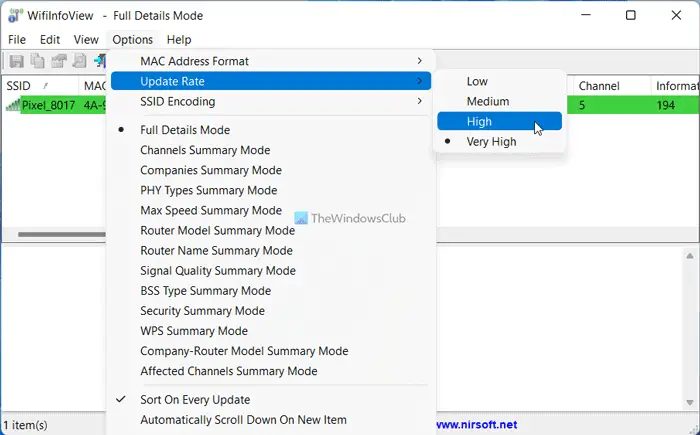Viewport: 700px width, 435px height.
Task: Close the WifiInfoView window
Action: click(x=676, y=15)
